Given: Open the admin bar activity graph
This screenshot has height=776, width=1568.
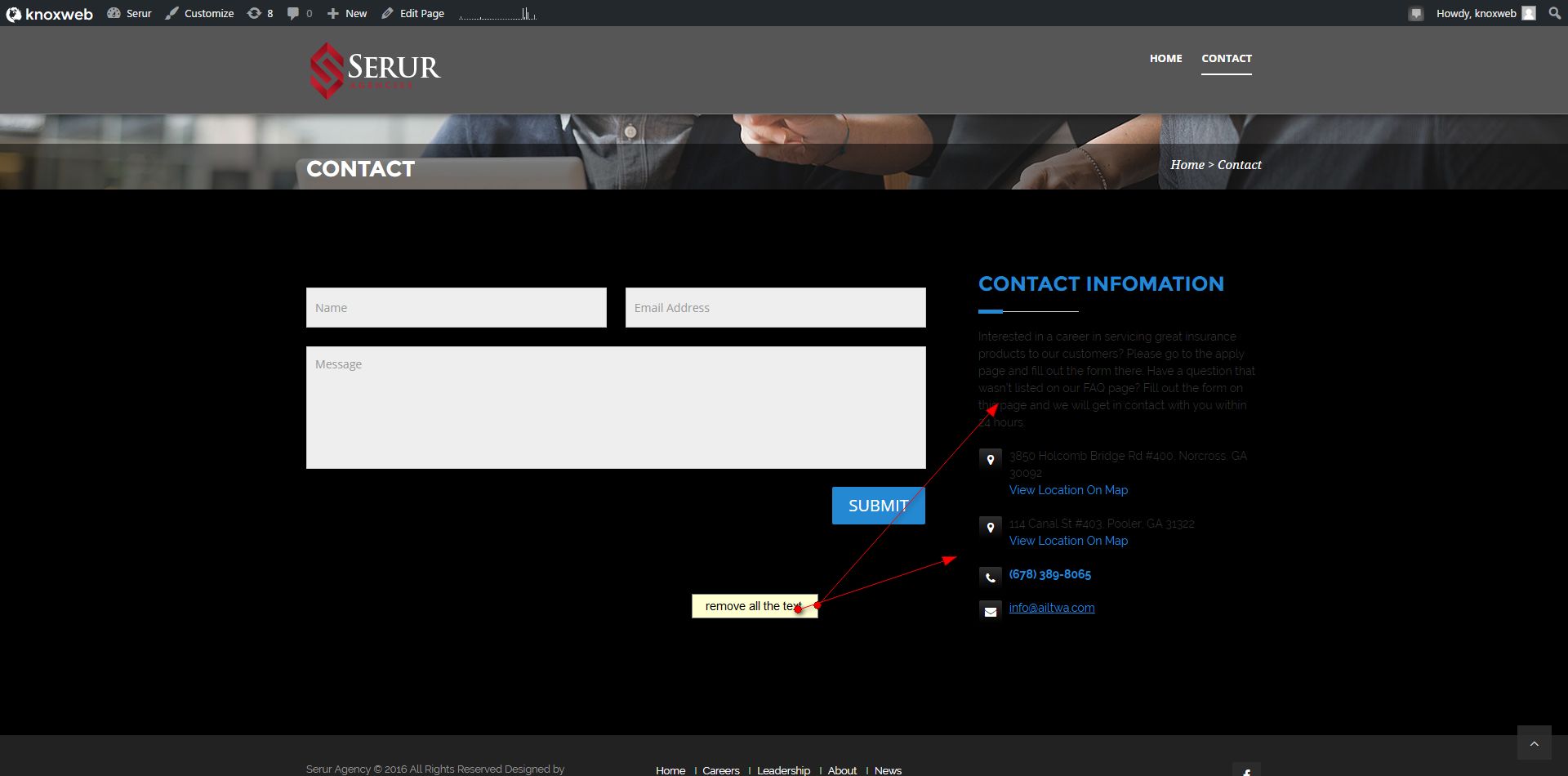Looking at the screenshot, I should [x=497, y=14].
